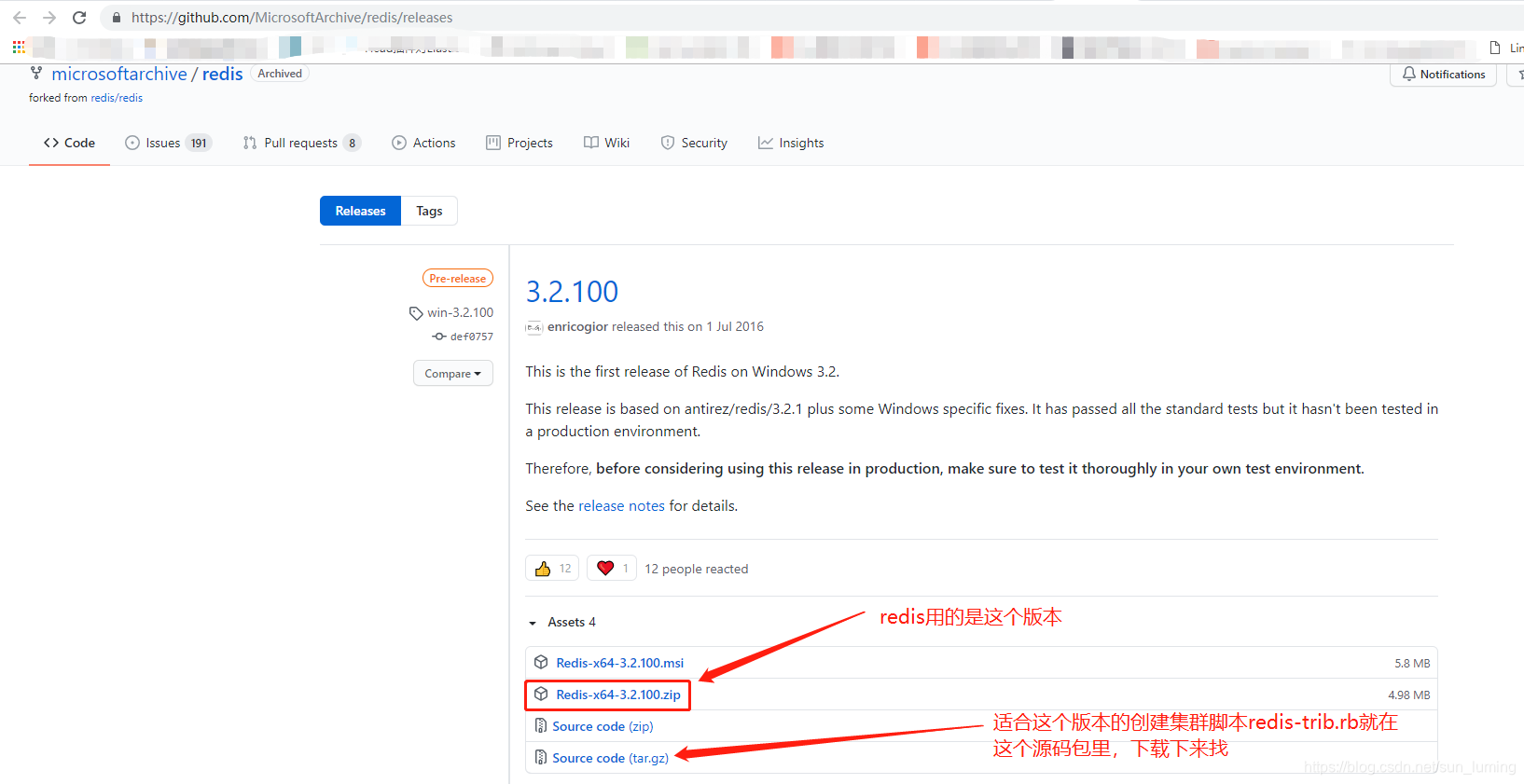
Task: Click package icon beside the .zip file
Action: coord(541,694)
